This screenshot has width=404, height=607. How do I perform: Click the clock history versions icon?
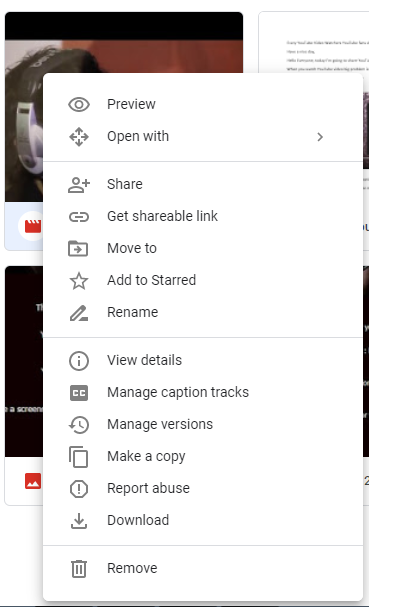pyautogui.click(x=79, y=425)
